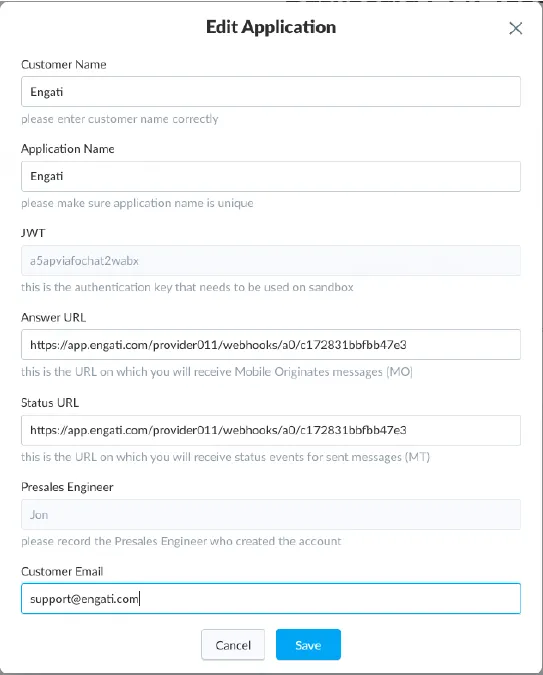Click the Application Name label

[x=68, y=149]
